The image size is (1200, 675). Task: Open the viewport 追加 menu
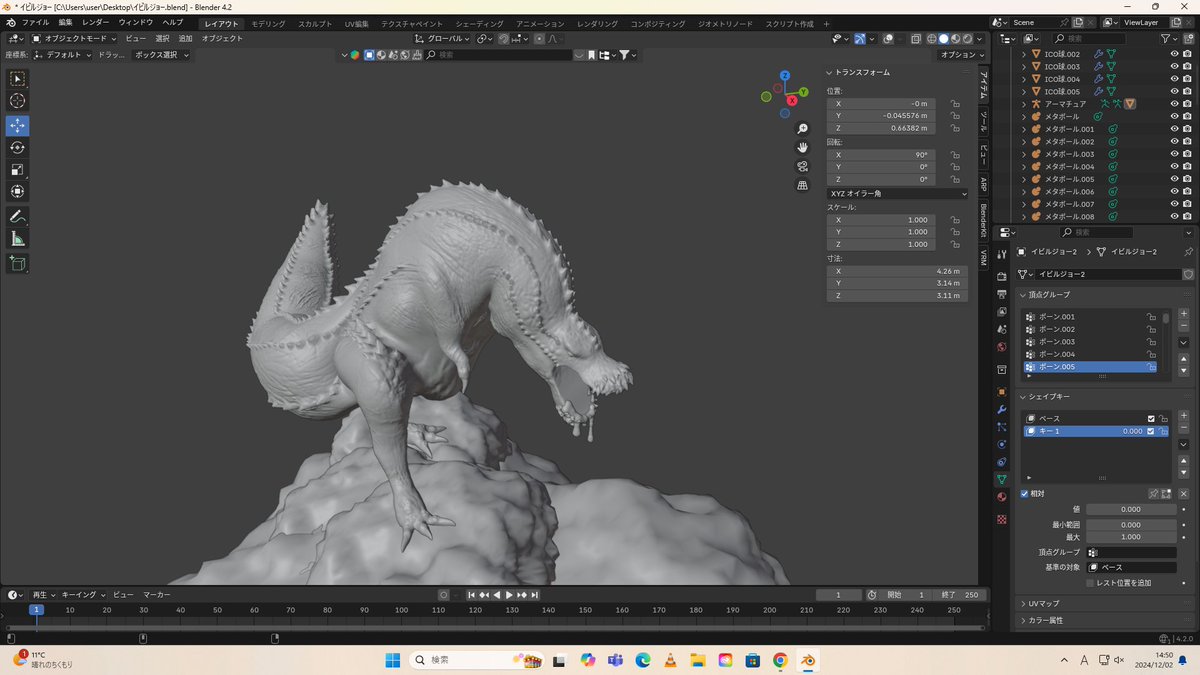[x=185, y=38]
